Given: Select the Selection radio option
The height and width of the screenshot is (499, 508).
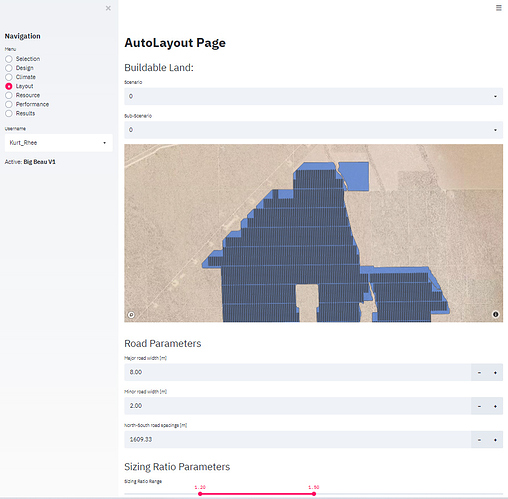Looking at the screenshot, I should (9, 59).
